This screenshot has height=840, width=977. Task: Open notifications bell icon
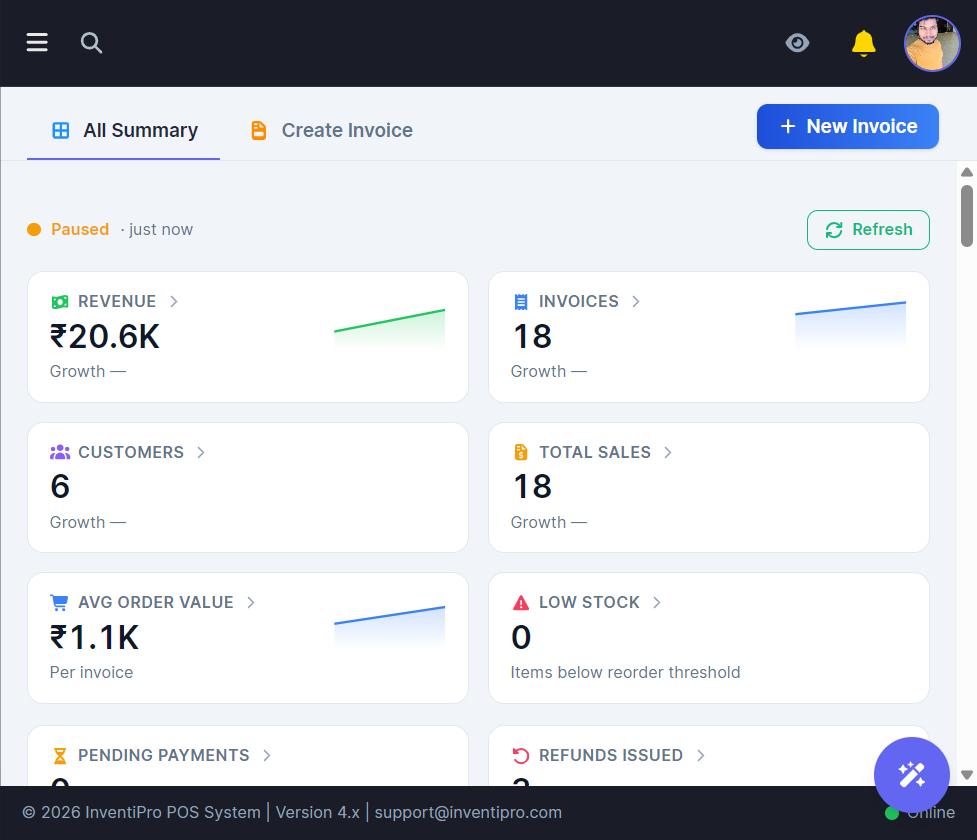point(864,43)
